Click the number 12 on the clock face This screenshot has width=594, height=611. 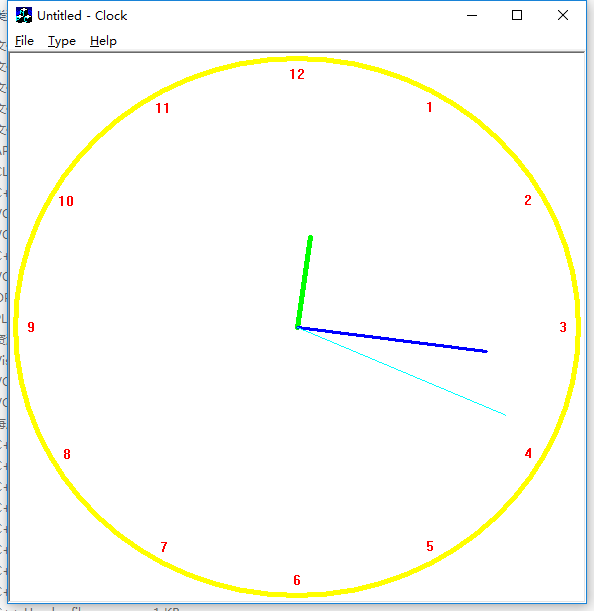(x=297, y=74)
